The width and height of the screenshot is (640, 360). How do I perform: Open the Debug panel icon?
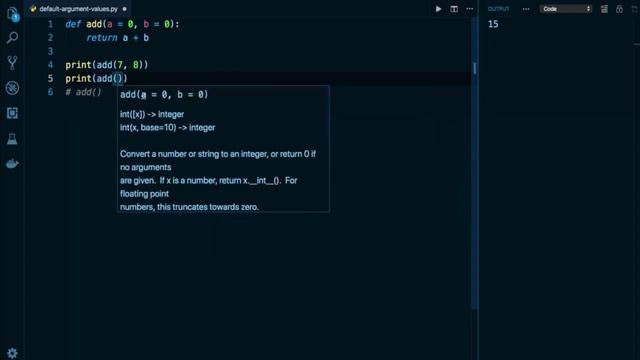12,88
